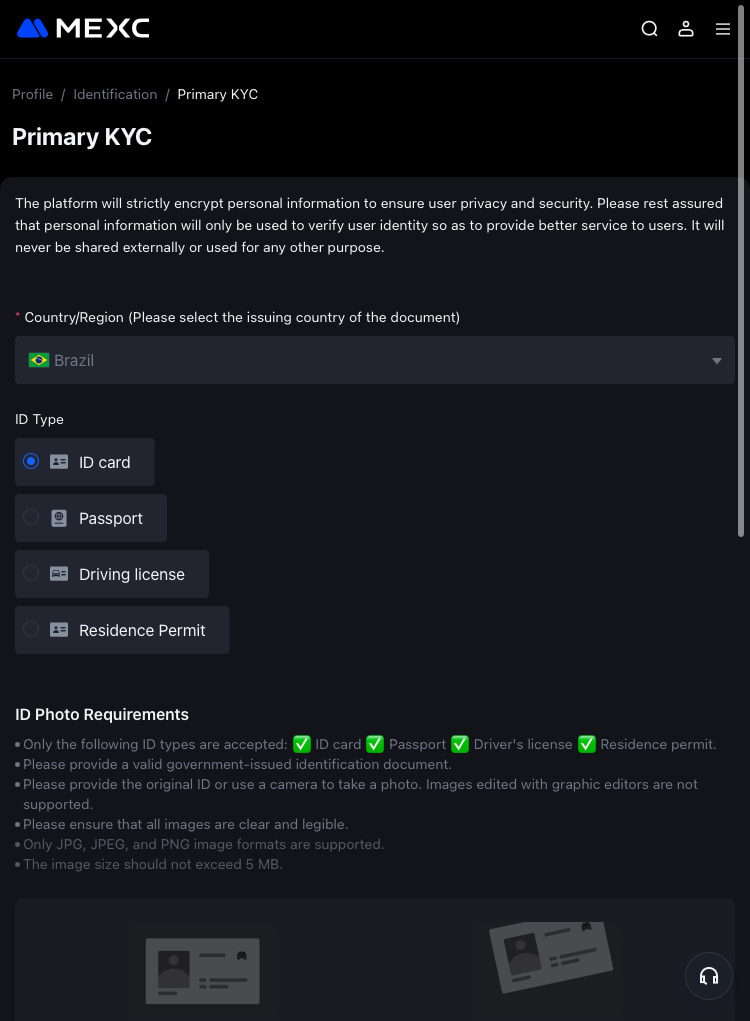Open the headset customer support button

(x=709, y=976)
